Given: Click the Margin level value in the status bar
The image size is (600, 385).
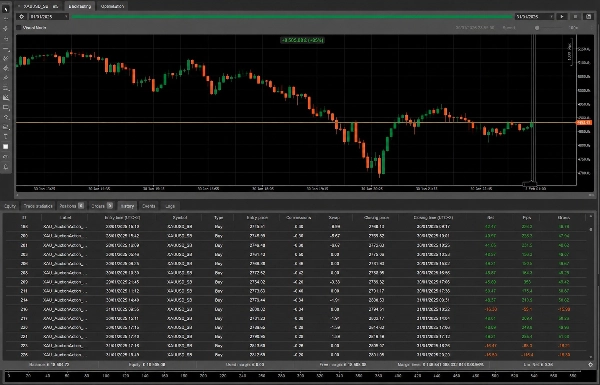Looking at the screenshot, I should [x=441, y=365].
